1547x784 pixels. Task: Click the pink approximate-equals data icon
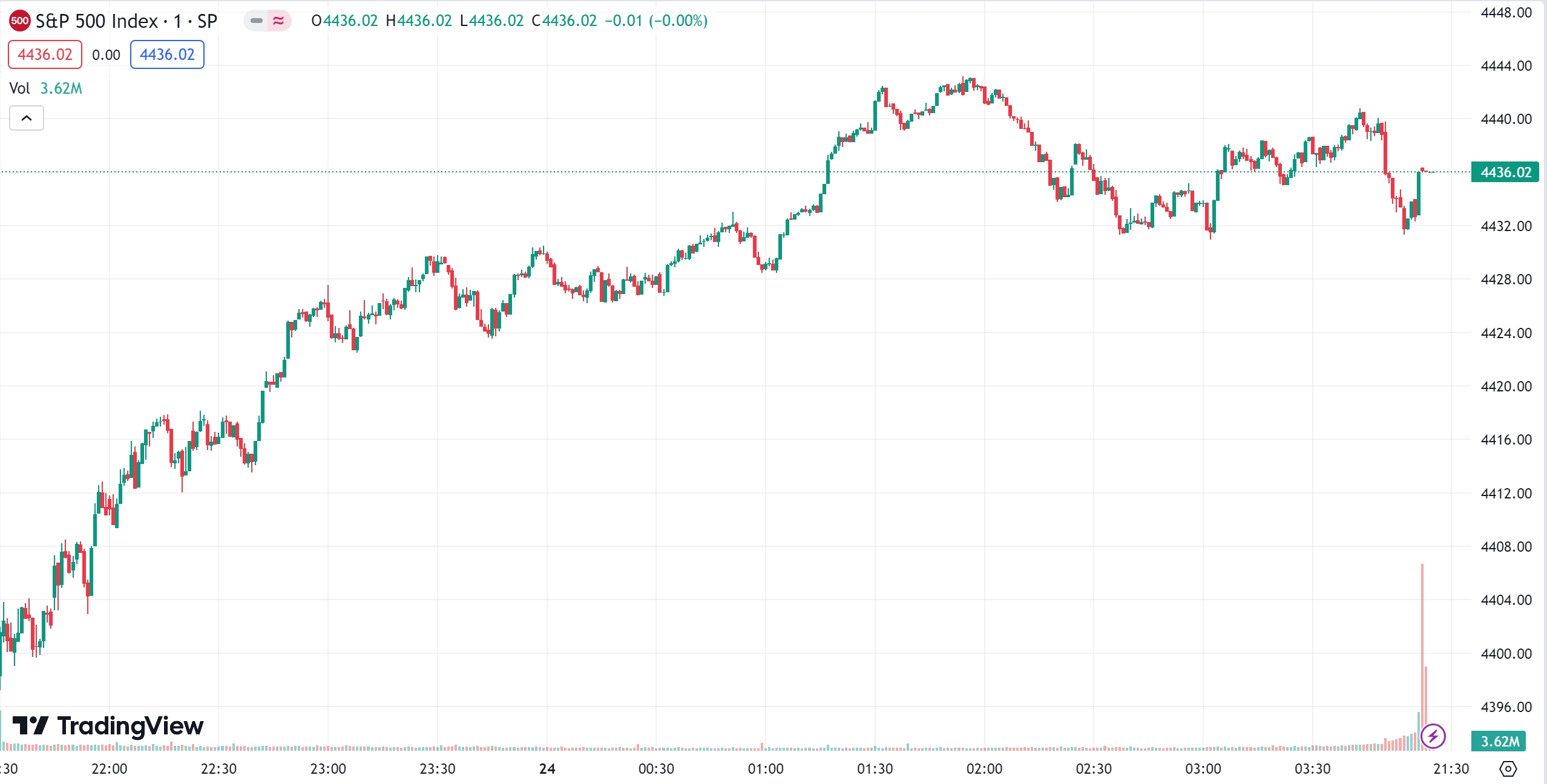[278, 21]
